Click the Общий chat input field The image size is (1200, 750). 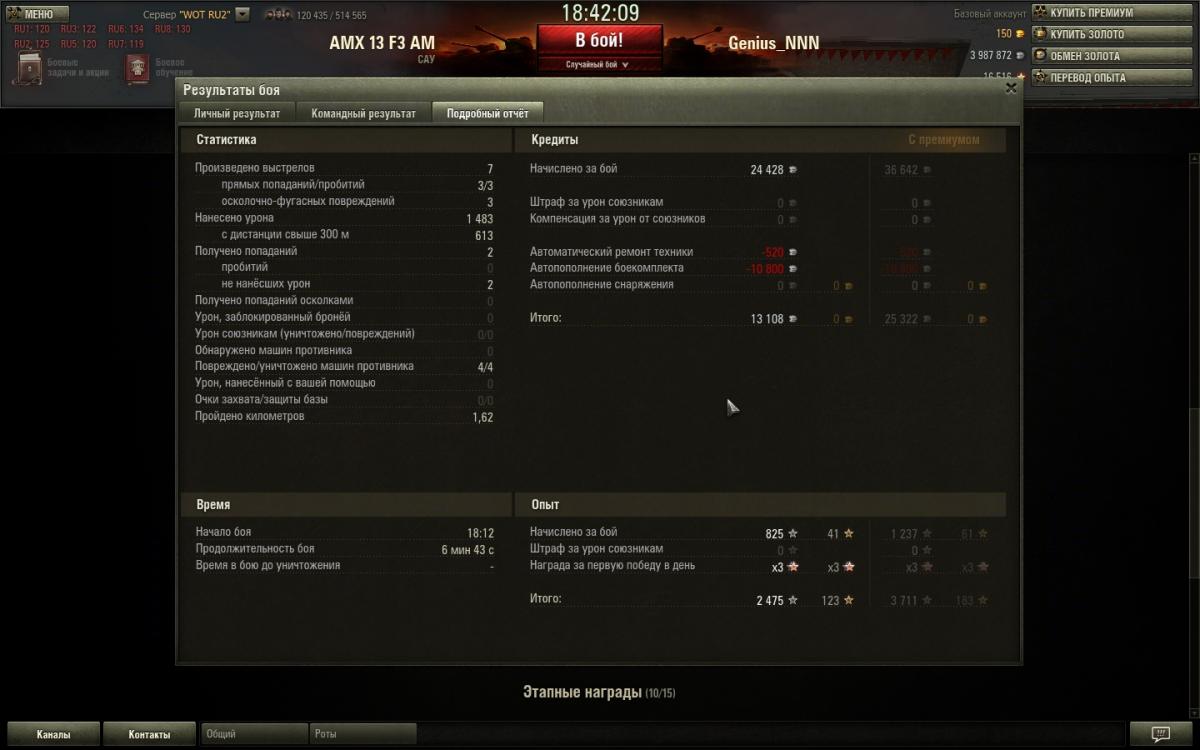(x=254, y=734)
